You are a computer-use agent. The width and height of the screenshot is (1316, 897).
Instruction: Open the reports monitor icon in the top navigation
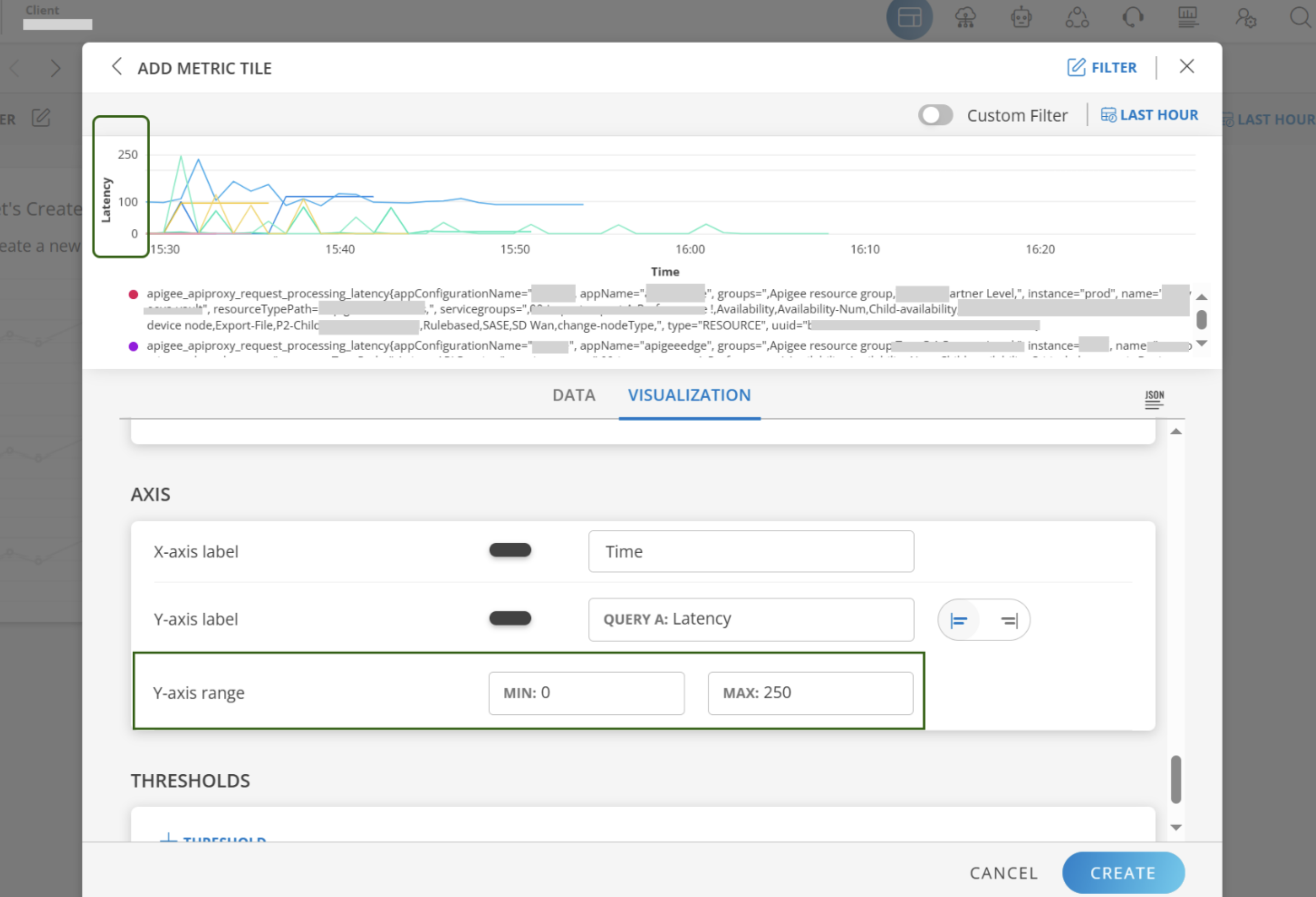coord(1188,17)
